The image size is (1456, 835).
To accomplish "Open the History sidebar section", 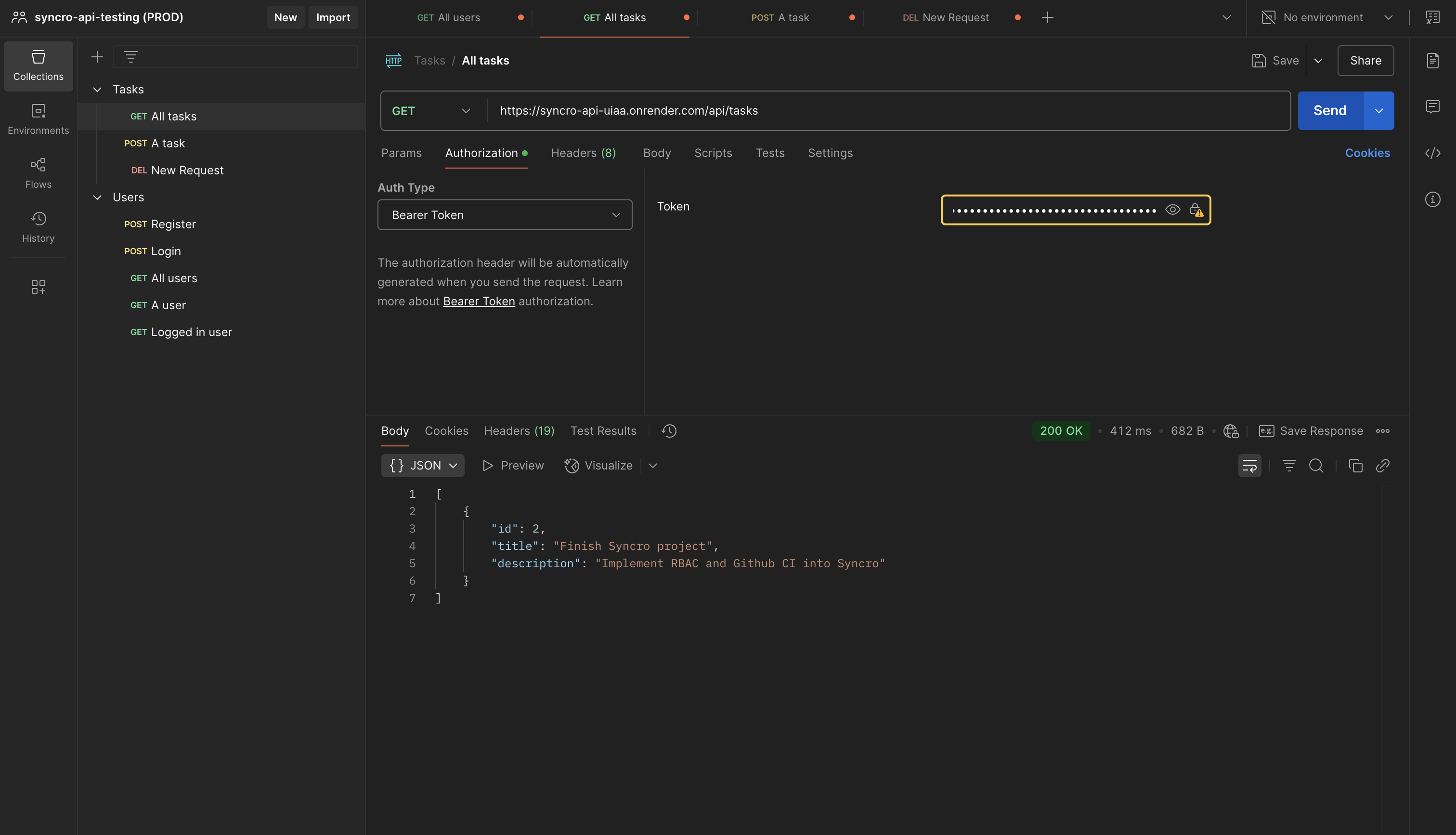I will (39, 227).
